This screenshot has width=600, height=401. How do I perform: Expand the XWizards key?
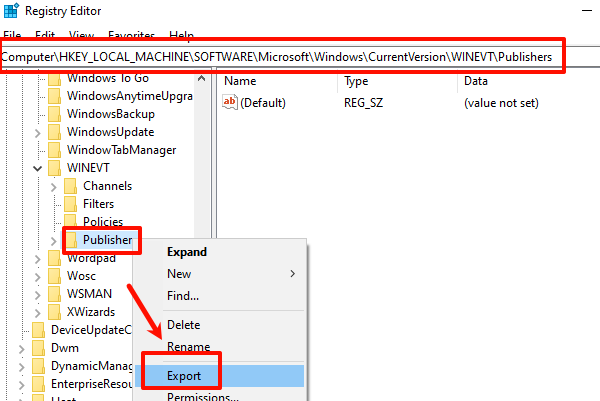tap(38, 313)
